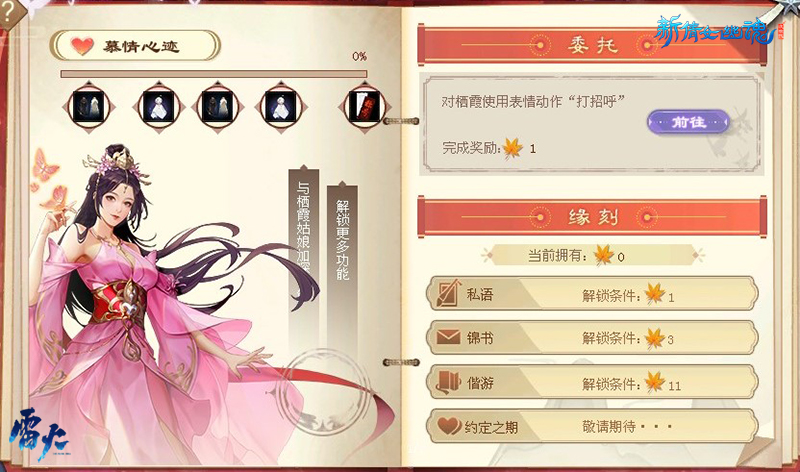Click the 当前拥有 maple leaf counter
Viewport: 800px width, 472px height.
[x=592, y=255]
